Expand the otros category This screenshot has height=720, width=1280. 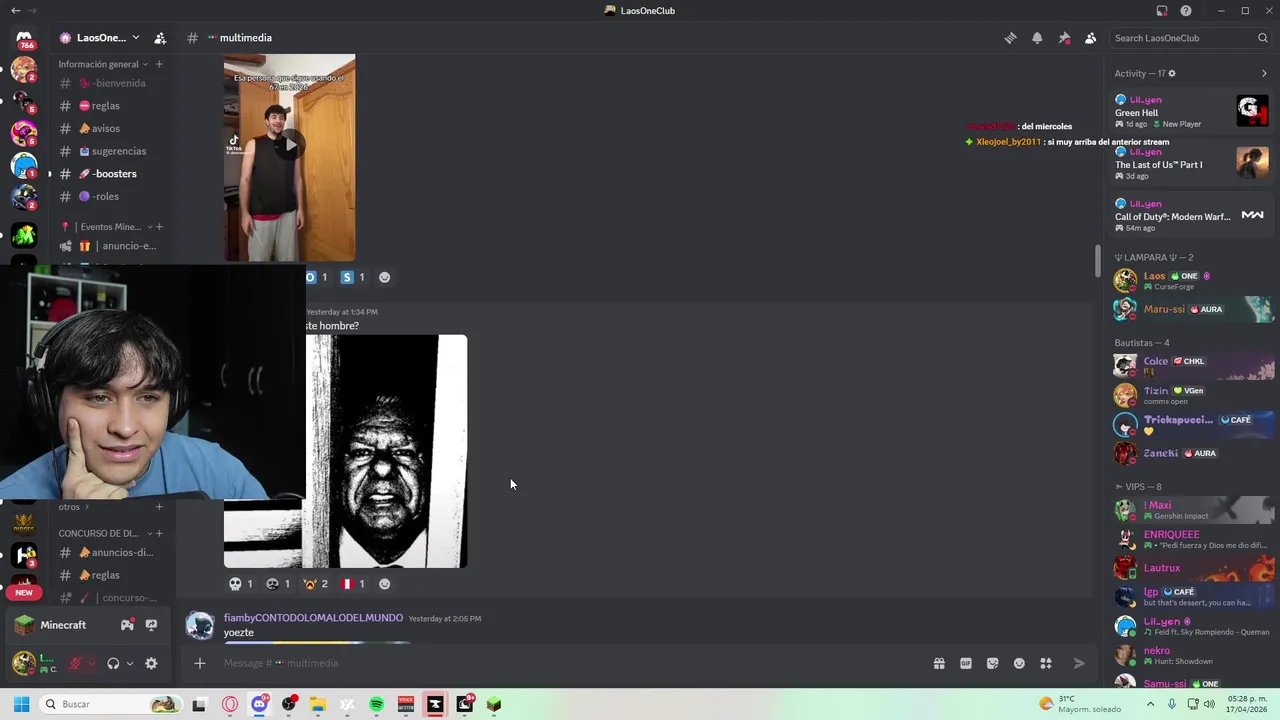click(x=73, y=507)
